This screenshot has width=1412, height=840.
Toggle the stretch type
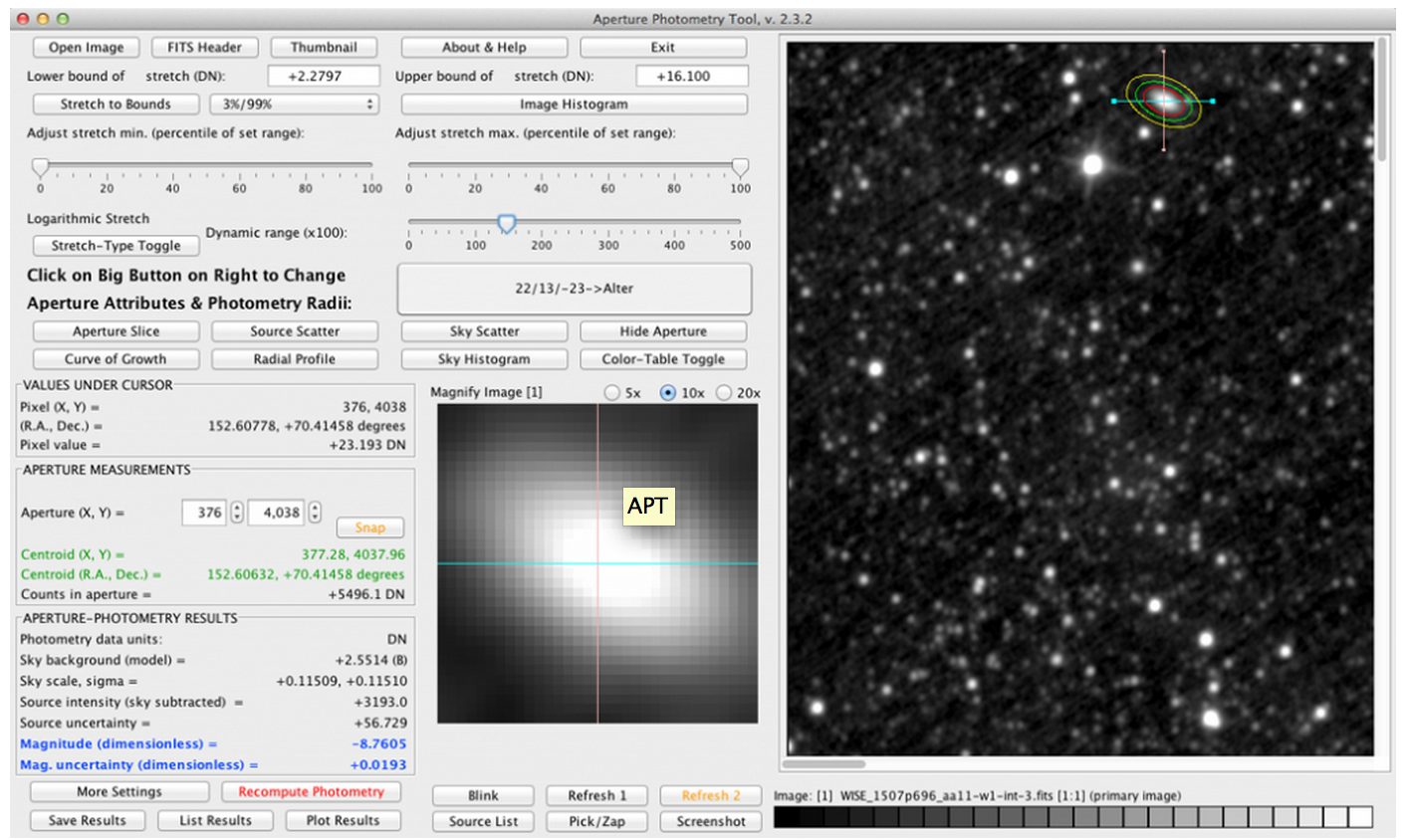116,245
